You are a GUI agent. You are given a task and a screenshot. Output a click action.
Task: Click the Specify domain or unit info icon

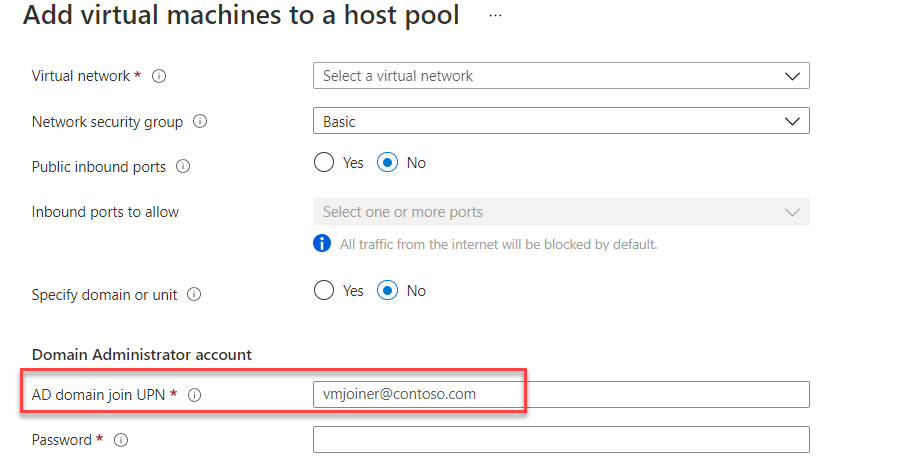click(194, 295)
